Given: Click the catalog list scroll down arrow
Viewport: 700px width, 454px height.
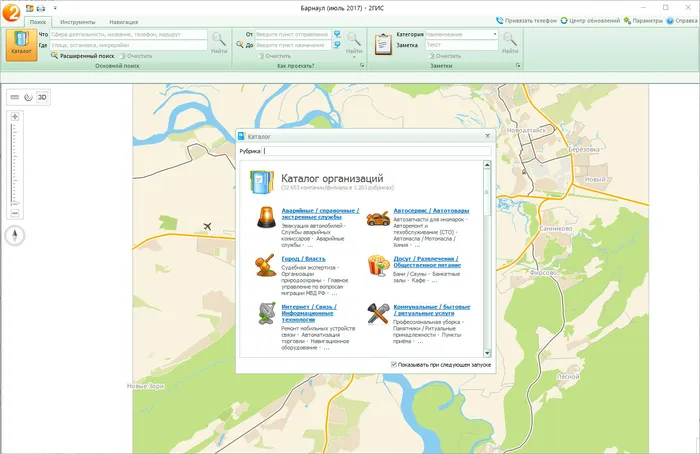Looking at the screenshot, I should 487,353.
